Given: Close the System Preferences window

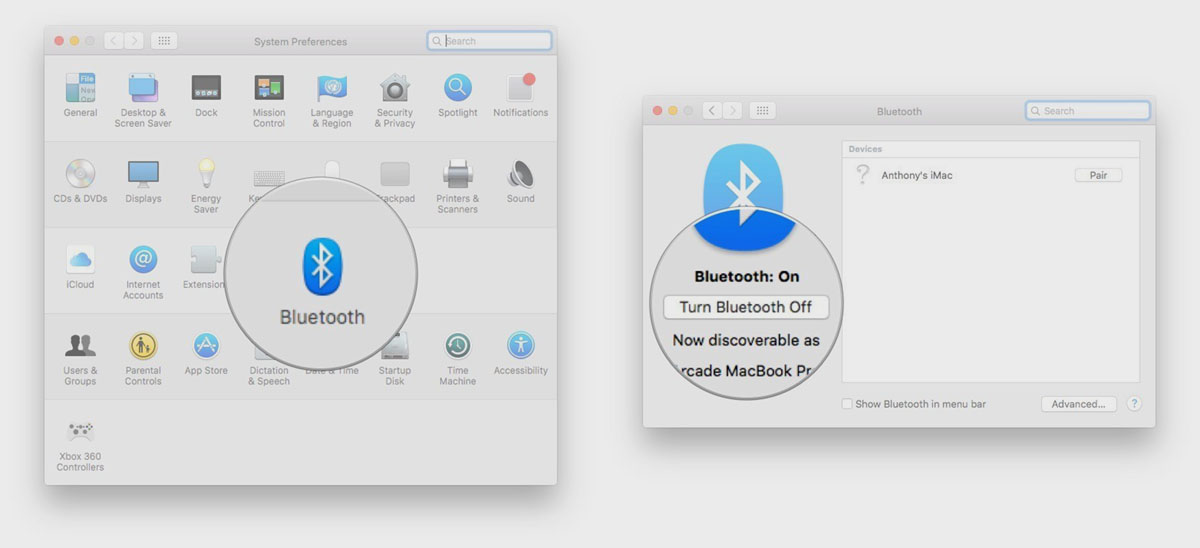Looking at the screenshot, I should pos(59,41).
